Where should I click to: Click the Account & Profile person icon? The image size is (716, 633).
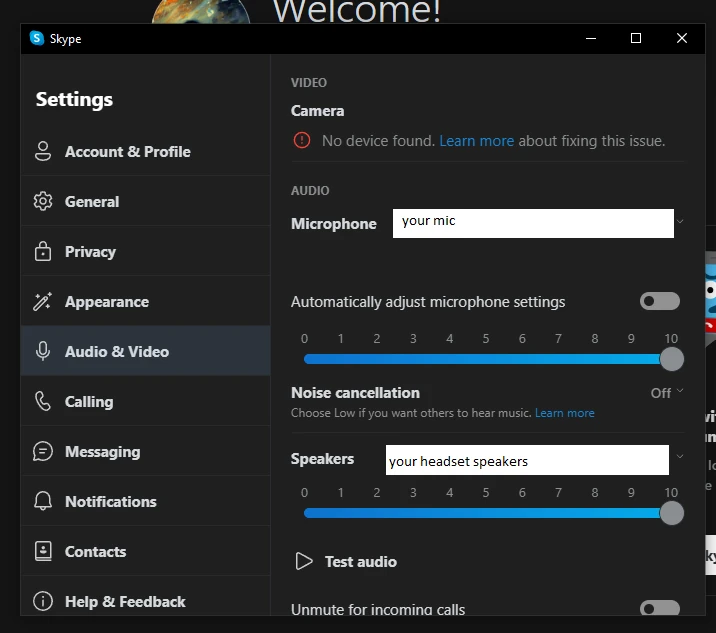[x=43, y=151]
